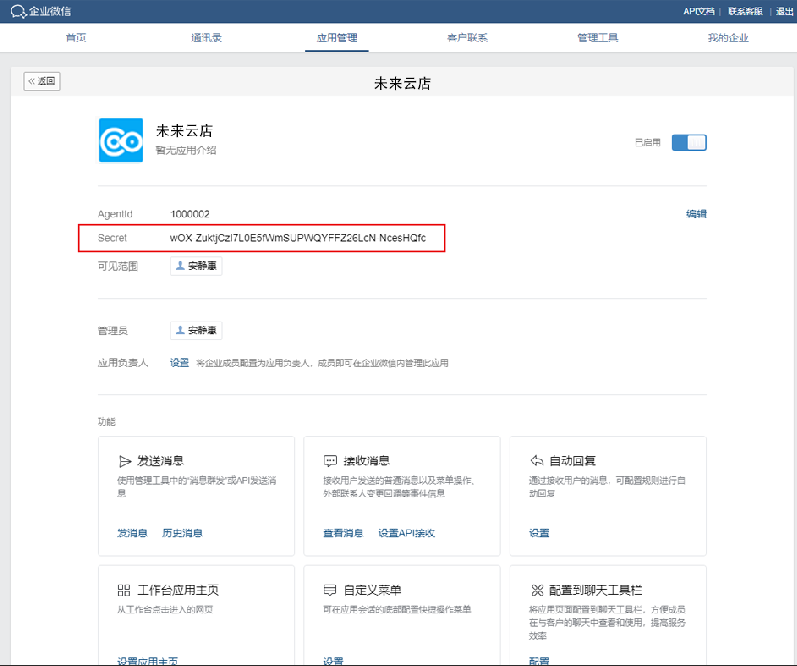Click the 发送消息 card title

(160, 461)
